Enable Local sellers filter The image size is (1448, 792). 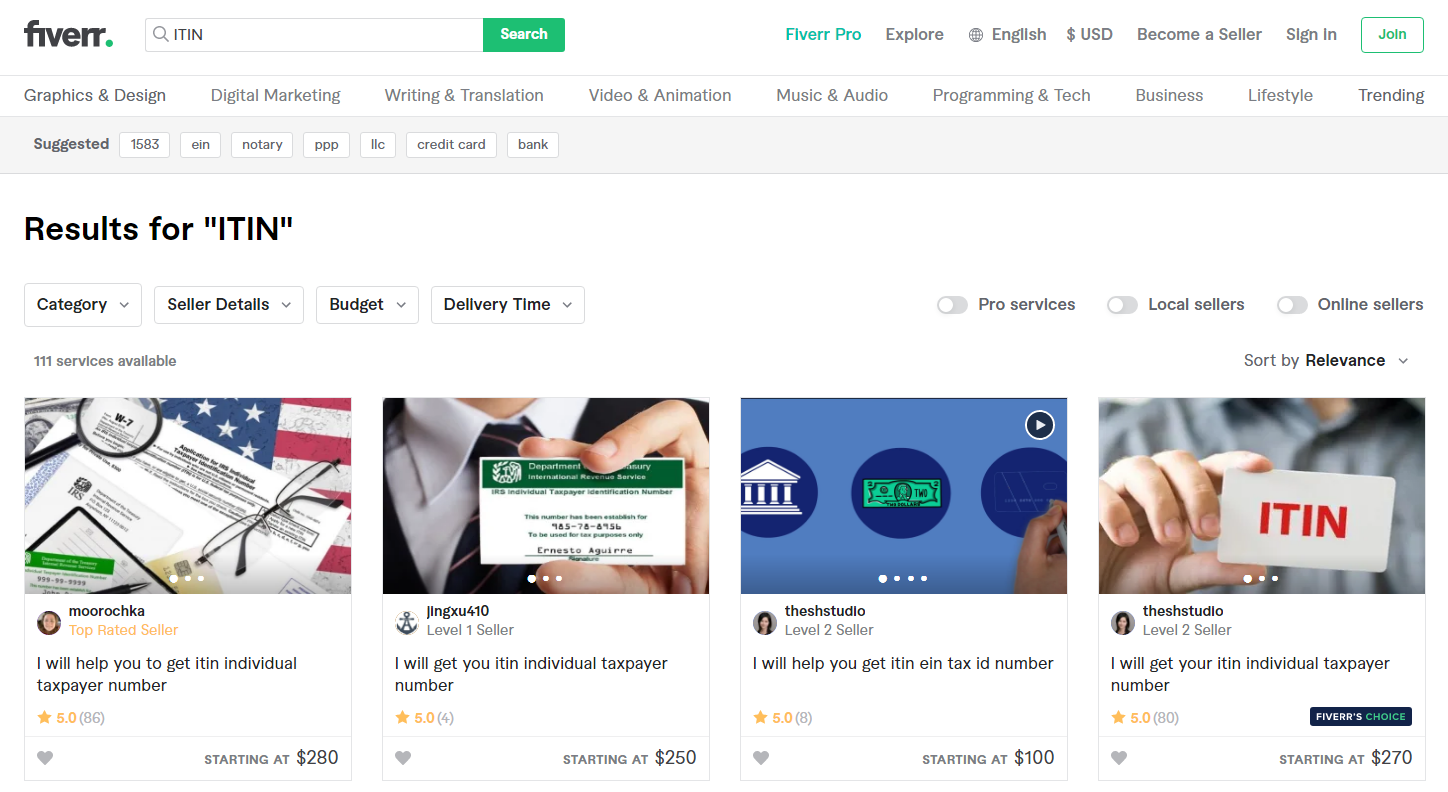click(x=1122, y=305)
